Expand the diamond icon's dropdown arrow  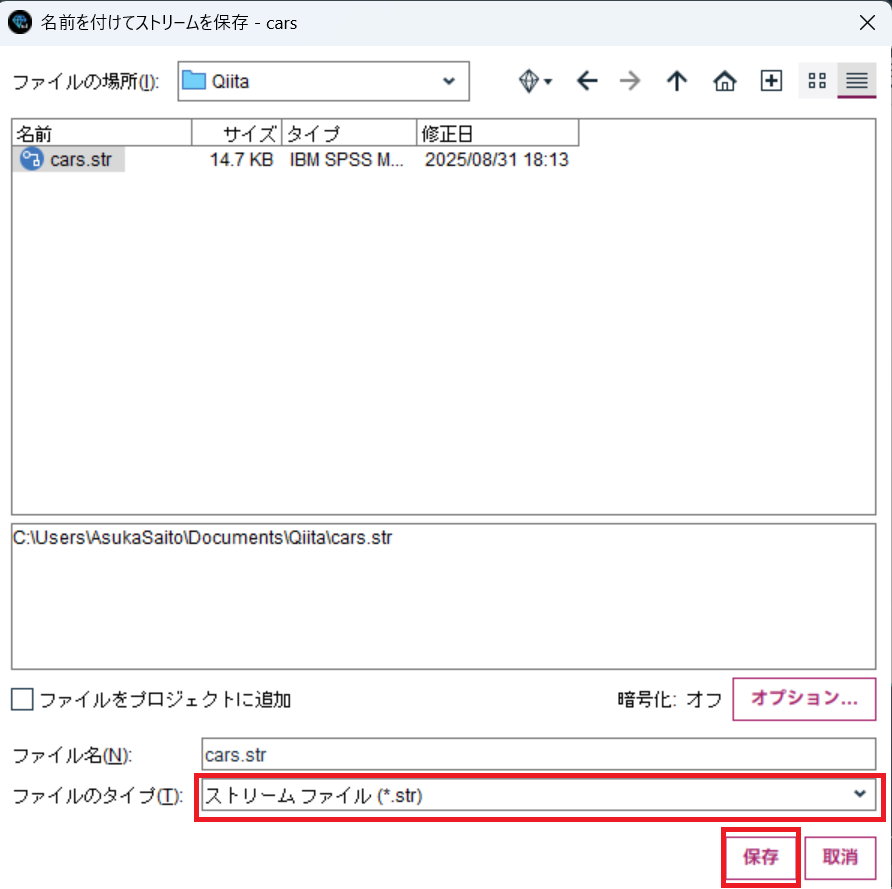546,81
